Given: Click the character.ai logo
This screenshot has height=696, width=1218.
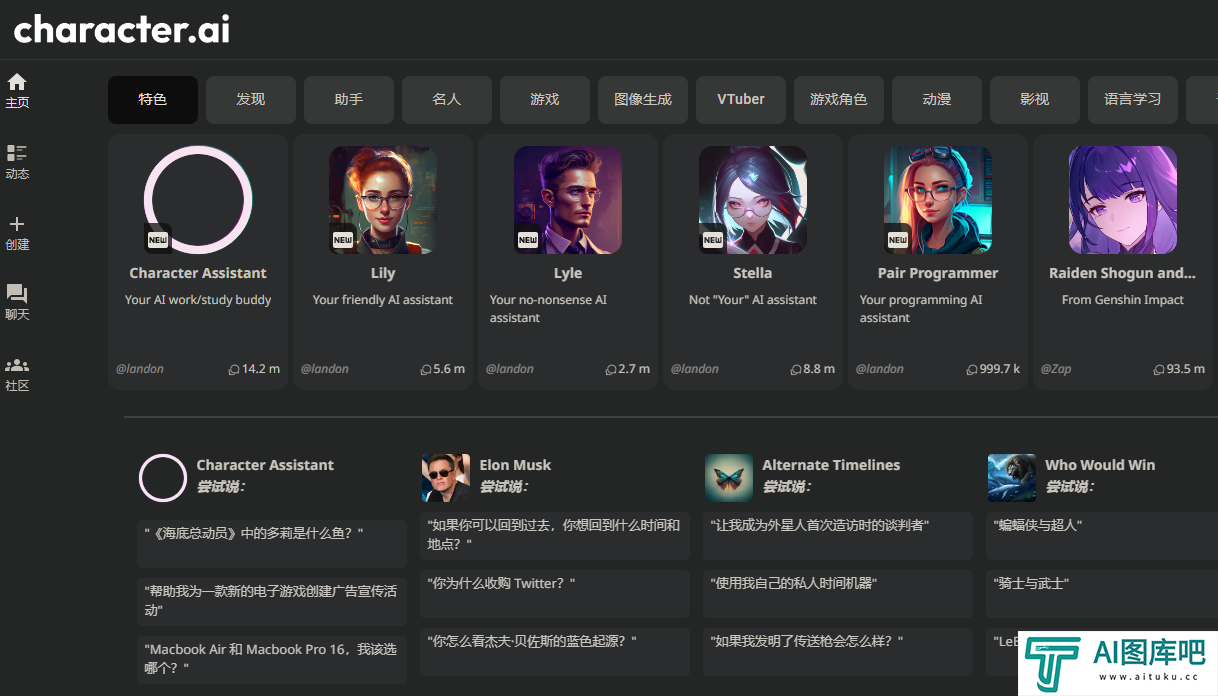Looking at the screenshot, I should coord(122,29).
